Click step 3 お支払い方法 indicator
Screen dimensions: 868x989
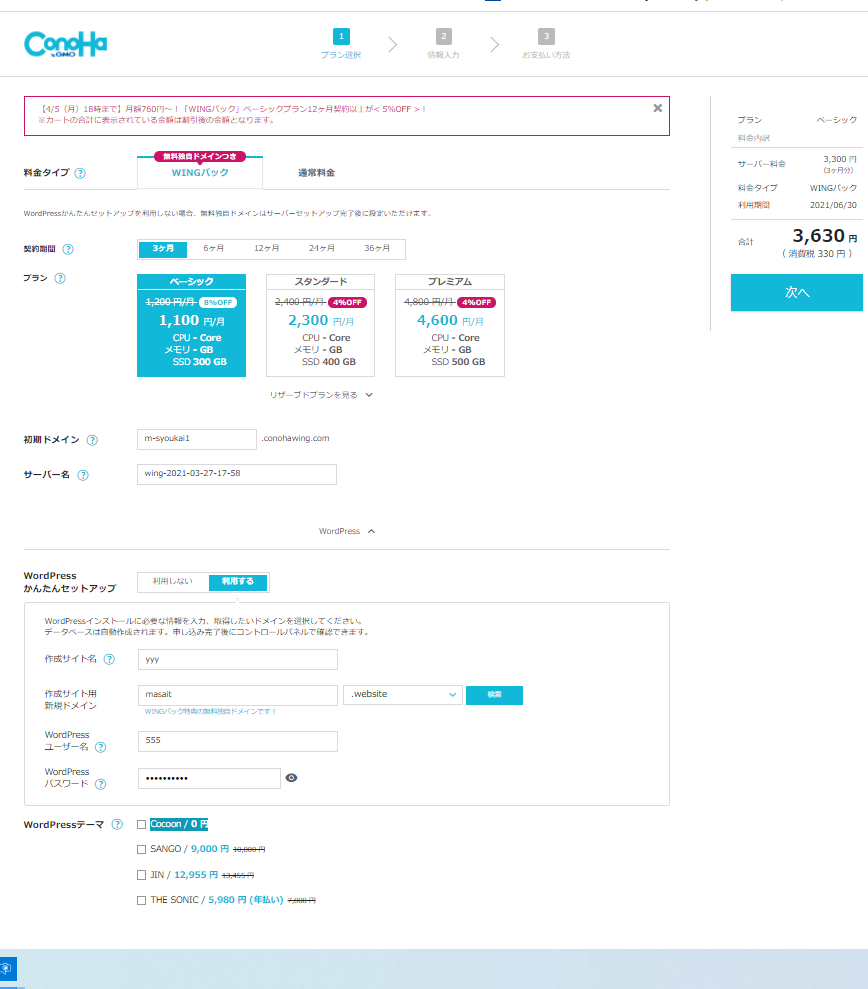(x=546, y=44)
